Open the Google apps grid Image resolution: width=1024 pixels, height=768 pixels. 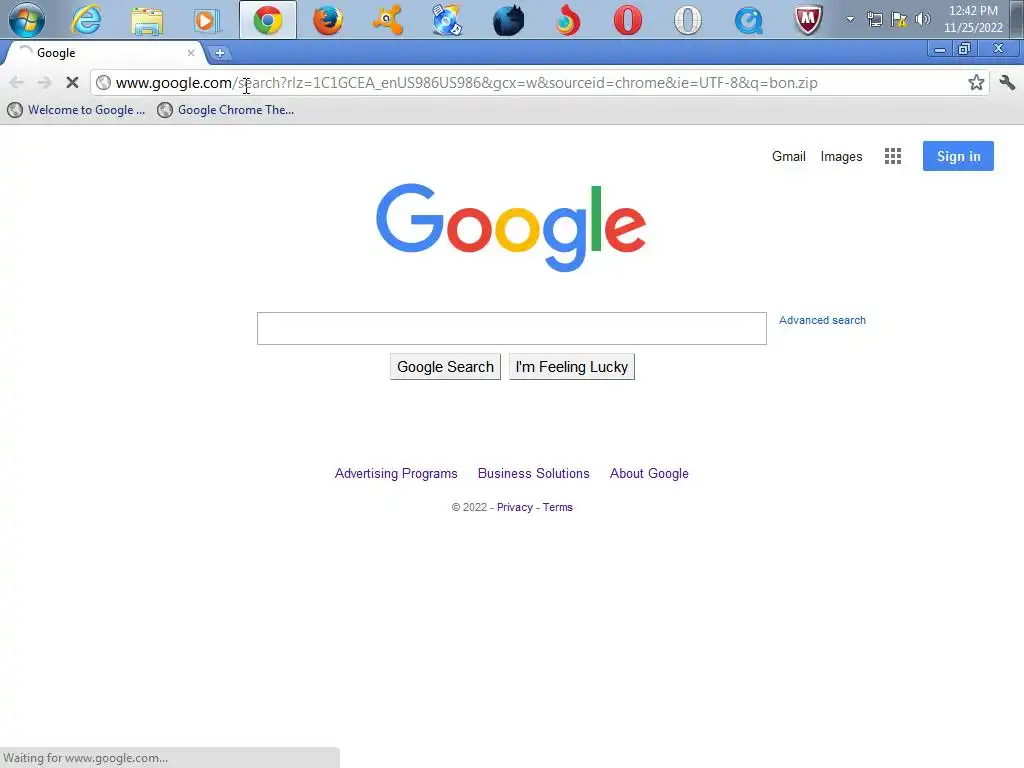point(893,156)
